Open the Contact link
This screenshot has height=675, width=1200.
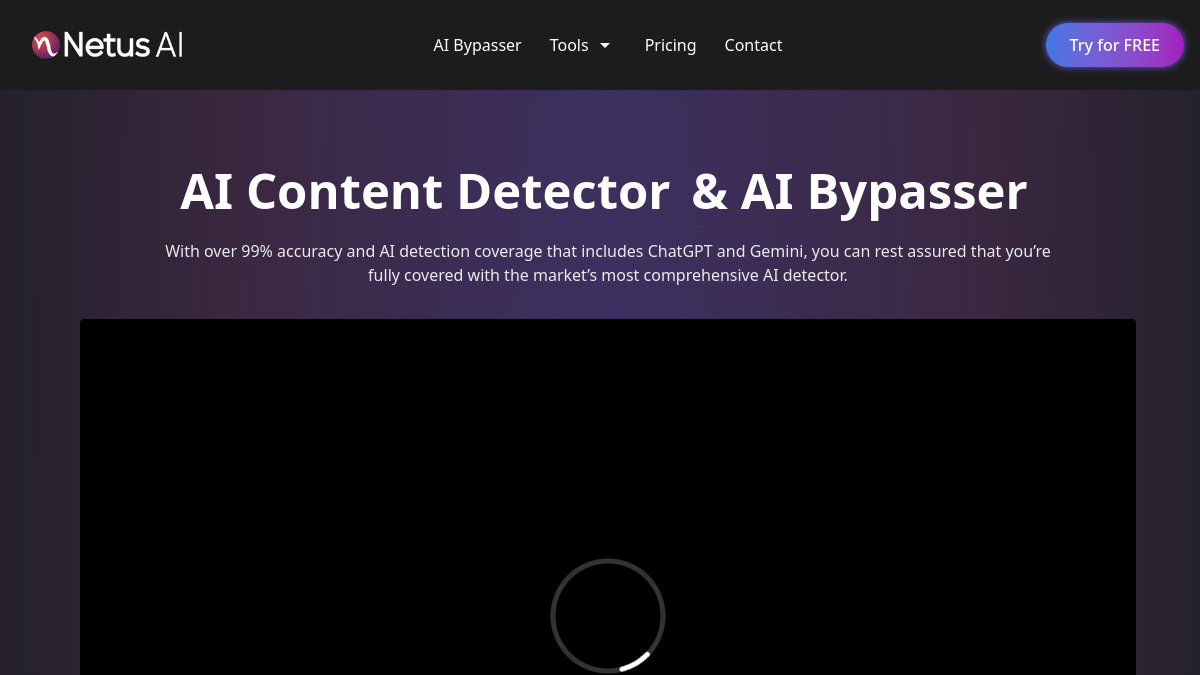tap(753, 45)
